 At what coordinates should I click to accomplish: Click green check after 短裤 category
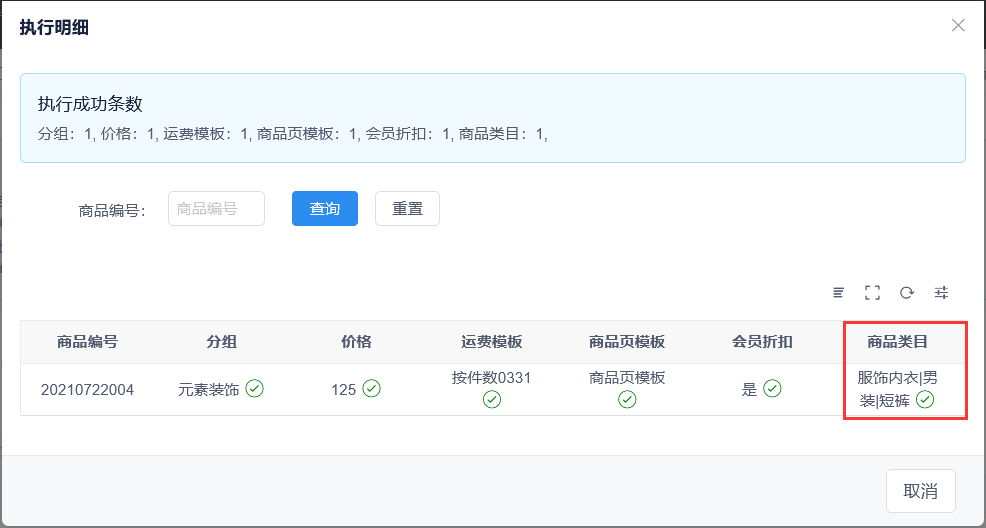[x=926, y=400]
